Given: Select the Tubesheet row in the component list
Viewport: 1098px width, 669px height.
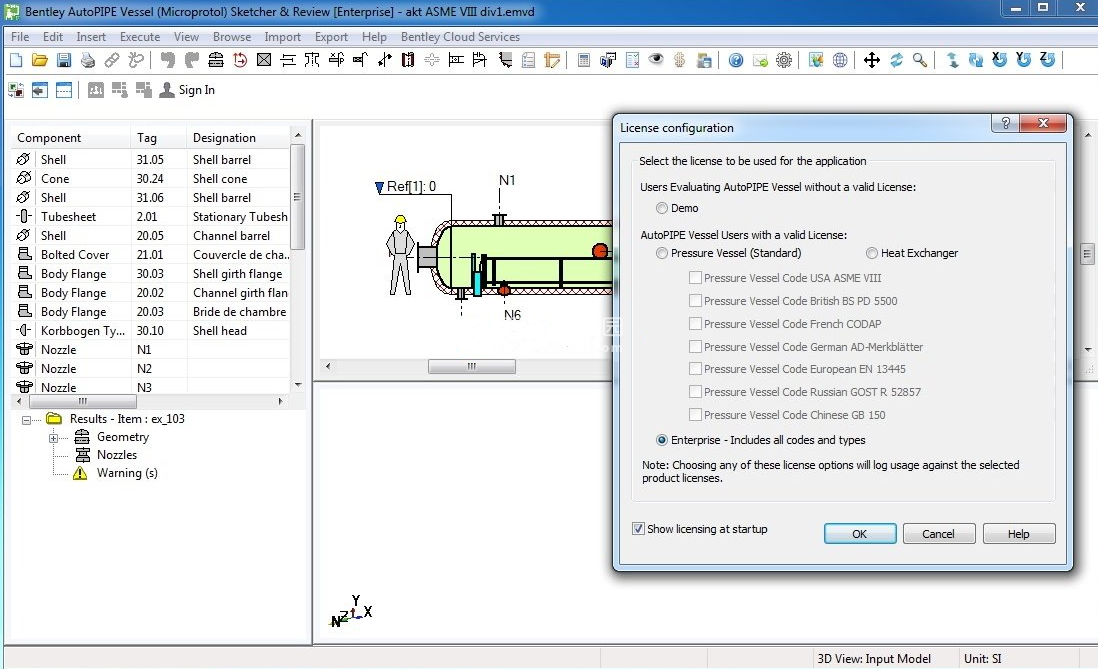Looking at the screenshot, I should click(151, 216).
